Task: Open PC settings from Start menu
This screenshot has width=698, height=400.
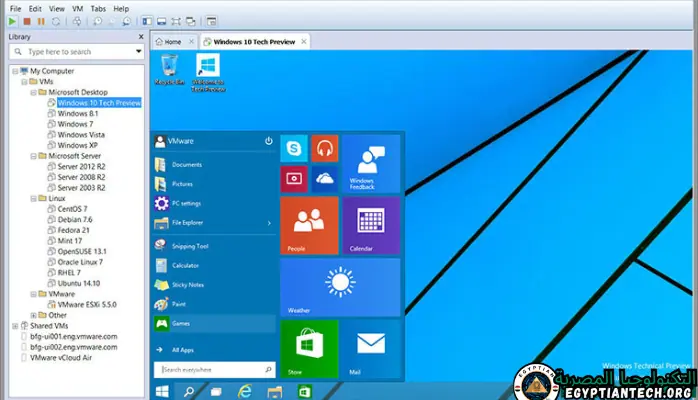Action: tap(188, 202)
